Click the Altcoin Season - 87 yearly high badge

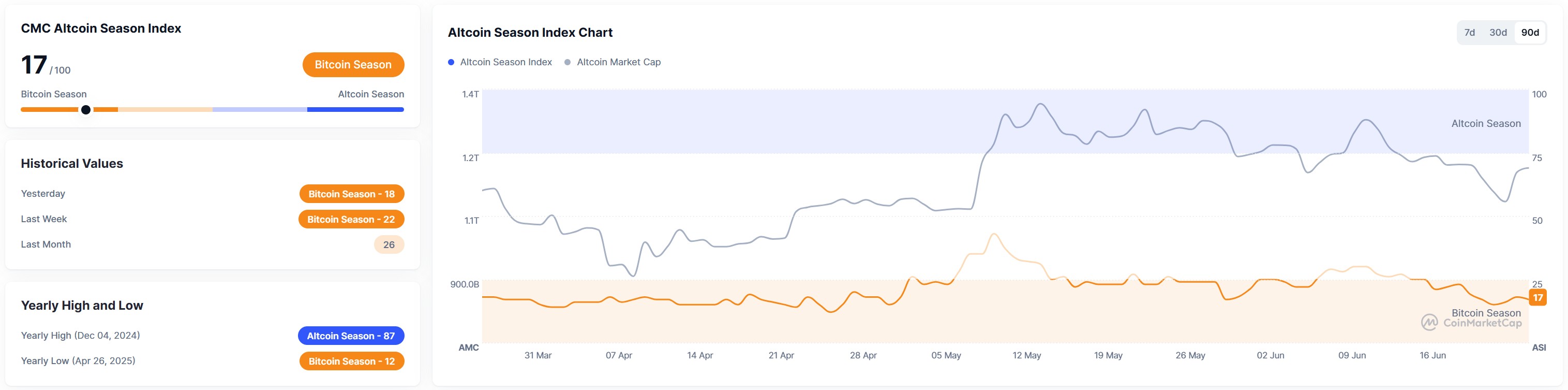click(x=351, y=336)
